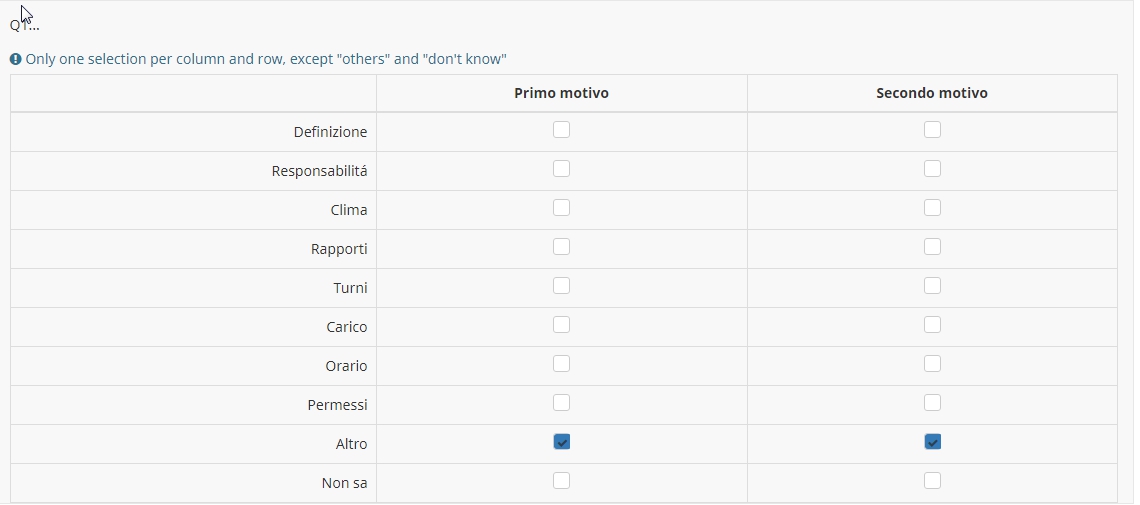1140x505 pixels.
Task: Check Orario in Secondo motivo column
Action: 932,363
